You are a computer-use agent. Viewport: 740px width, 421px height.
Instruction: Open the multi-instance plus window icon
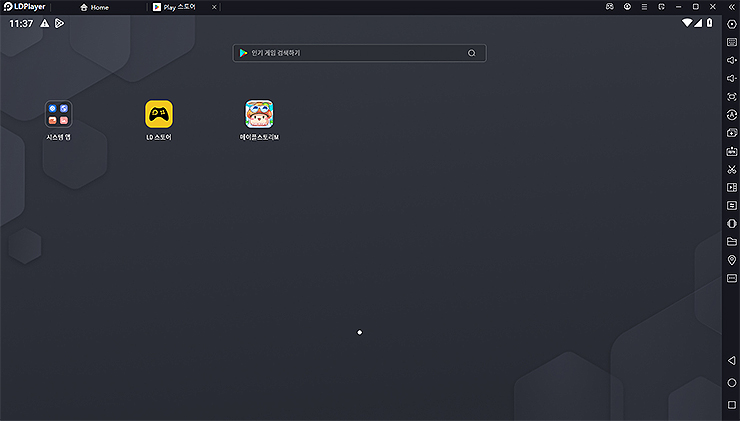[732, 133]
